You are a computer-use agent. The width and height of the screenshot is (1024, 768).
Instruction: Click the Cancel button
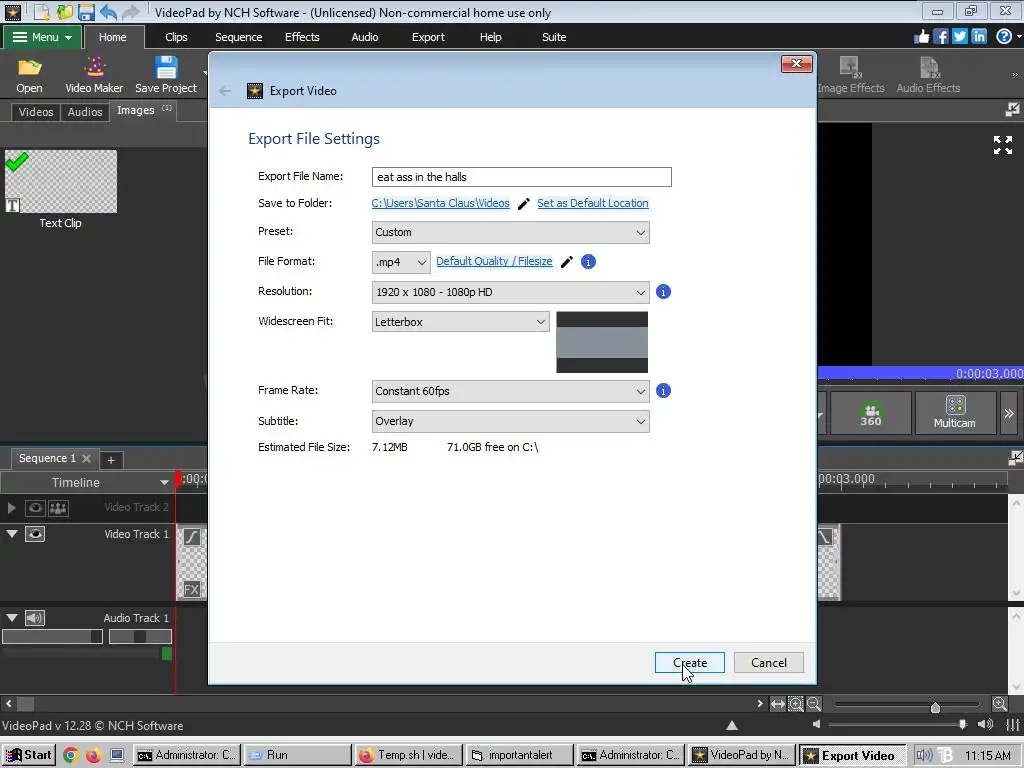click(x=769, y=663)
